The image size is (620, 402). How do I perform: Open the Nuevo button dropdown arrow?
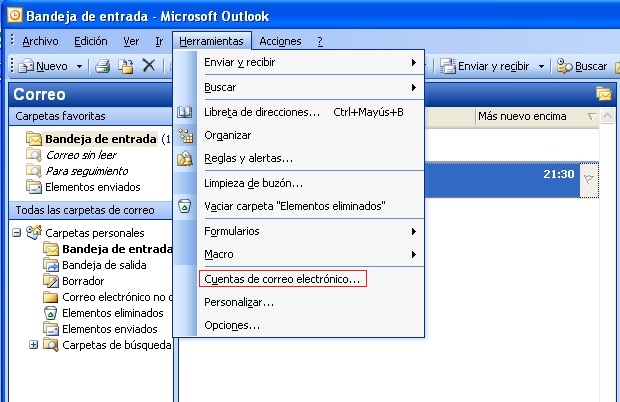coord(77,66)
